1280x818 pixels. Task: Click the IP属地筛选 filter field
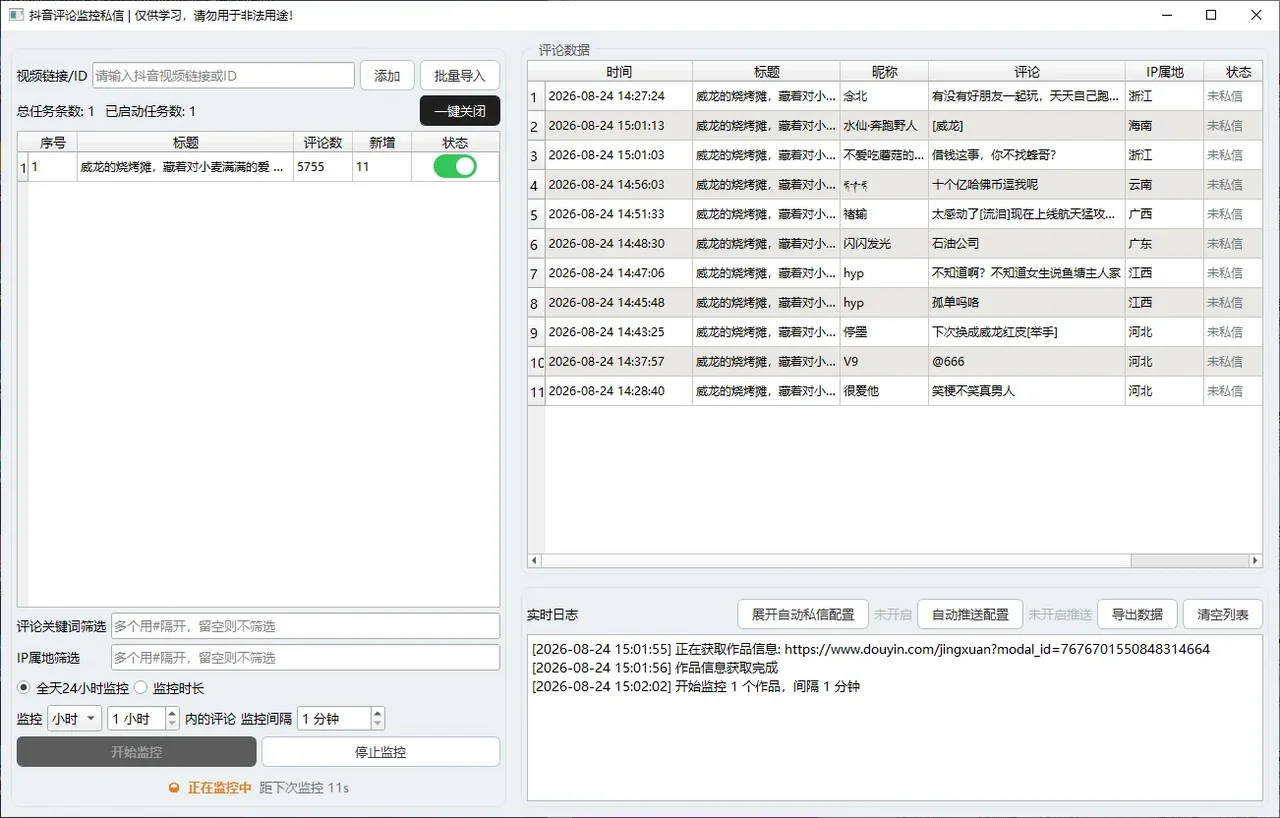(x=305, y=658)
